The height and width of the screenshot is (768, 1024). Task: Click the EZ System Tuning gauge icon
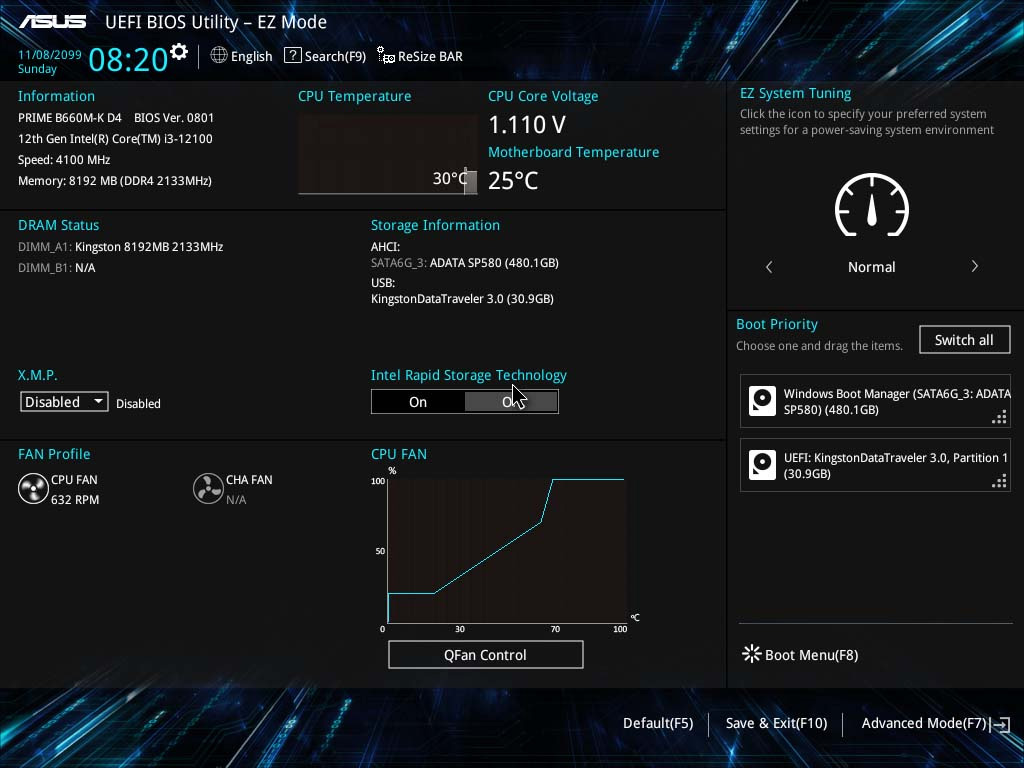[x=872, y=204]
